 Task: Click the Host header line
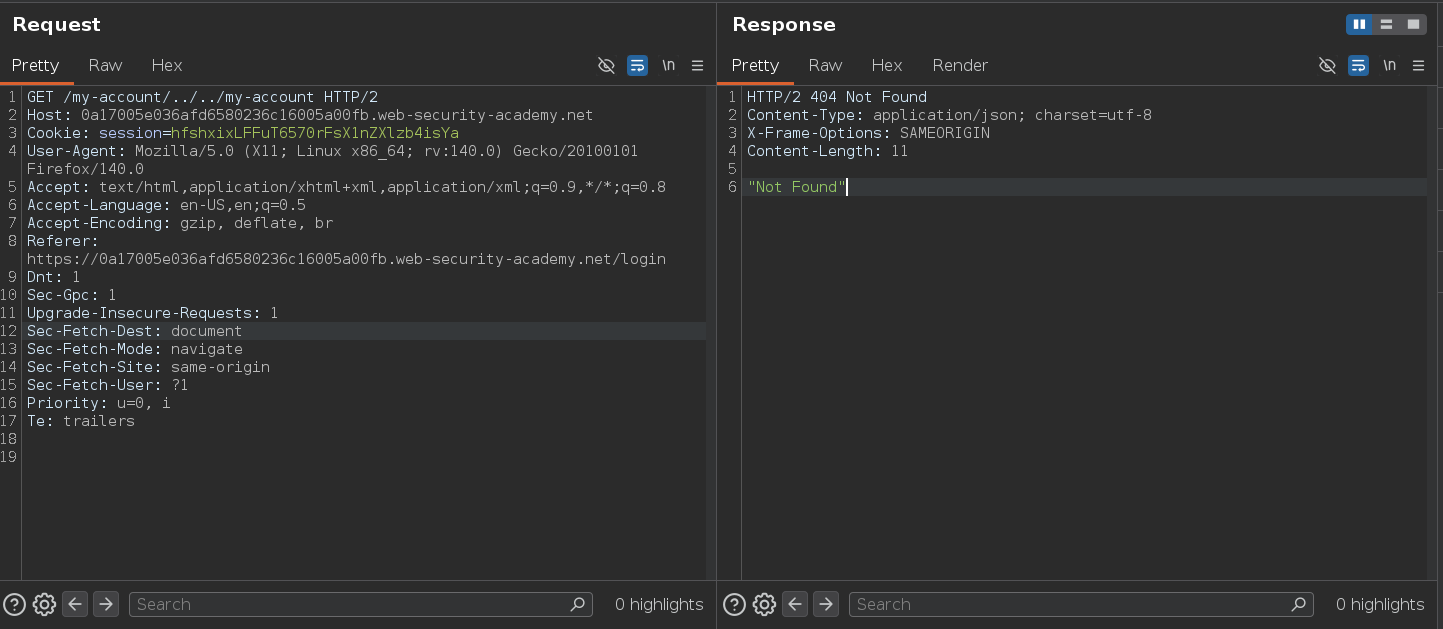310,115
